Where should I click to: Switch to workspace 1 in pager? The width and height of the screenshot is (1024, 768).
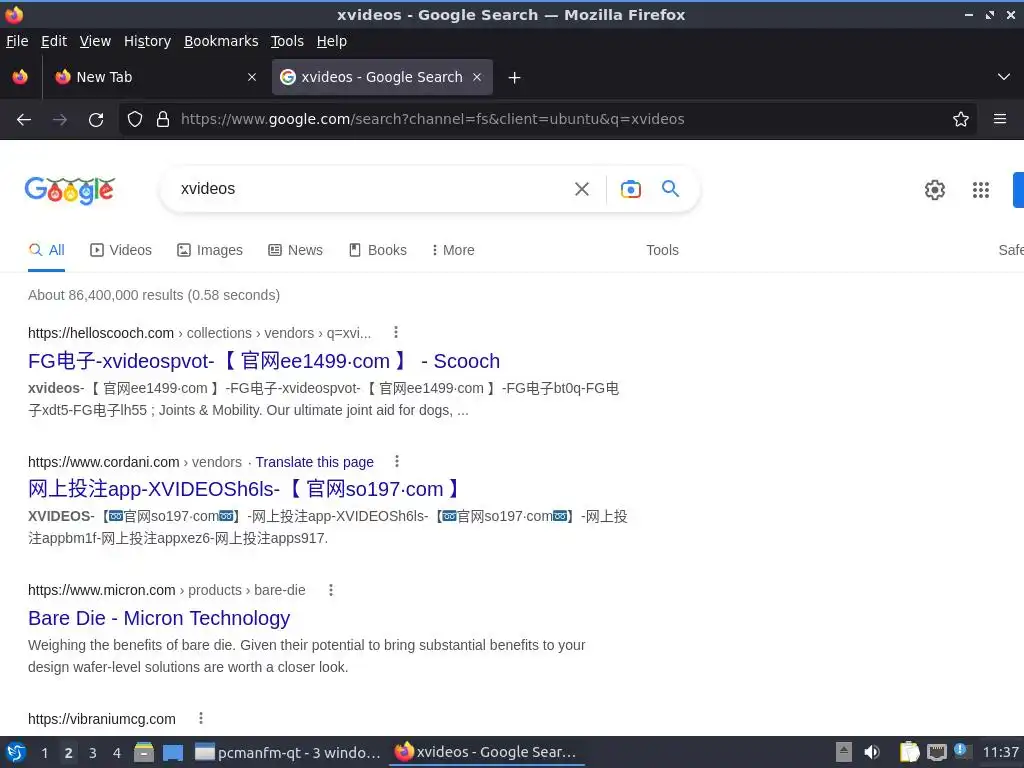44,753
